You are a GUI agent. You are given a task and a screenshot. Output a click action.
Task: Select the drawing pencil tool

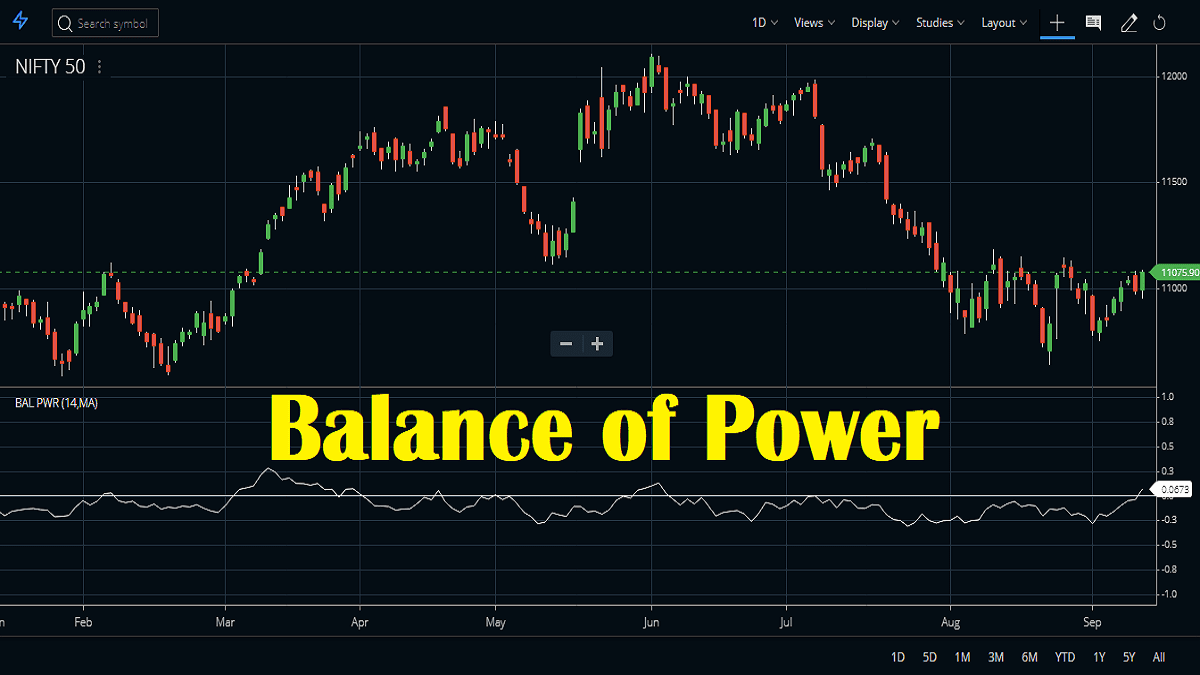(1129, 22)
